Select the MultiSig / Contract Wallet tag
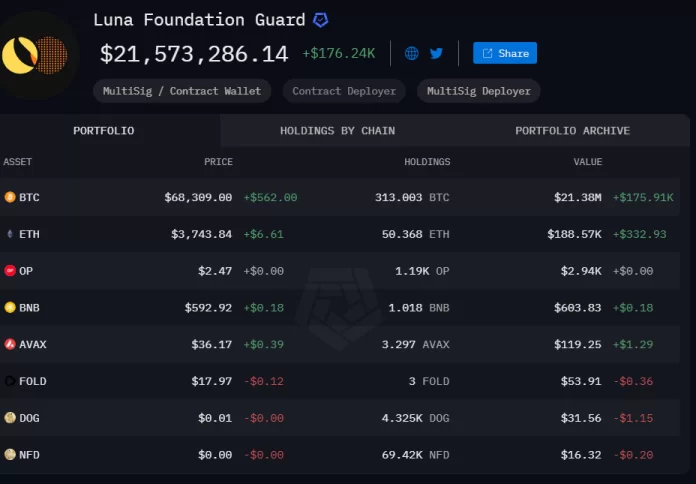Viewport: 696px width, 484px height. point(182,91)
